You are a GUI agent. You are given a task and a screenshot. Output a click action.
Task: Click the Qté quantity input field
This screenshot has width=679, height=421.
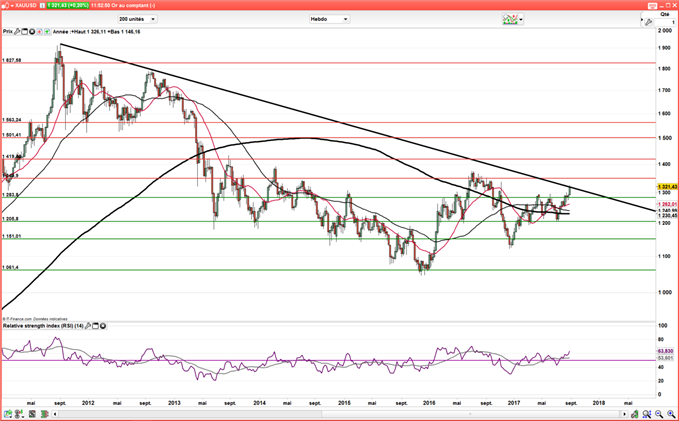coord(665,22)
